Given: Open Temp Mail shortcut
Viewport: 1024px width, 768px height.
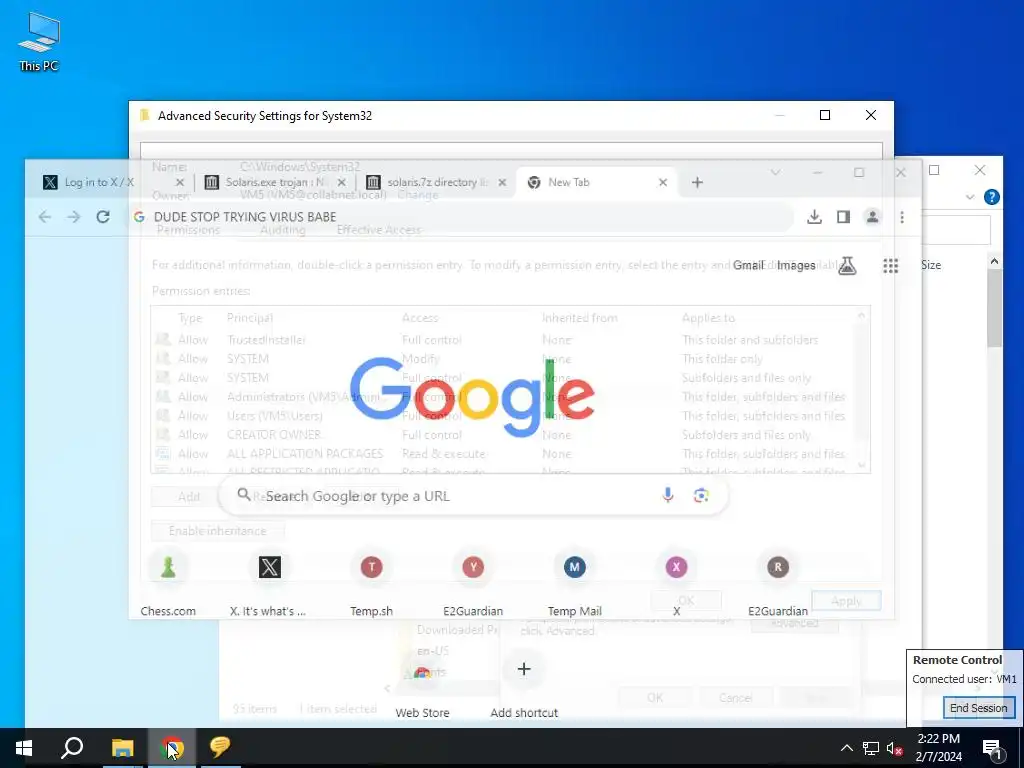Looking at the screenshot, I should pos(575,581).
